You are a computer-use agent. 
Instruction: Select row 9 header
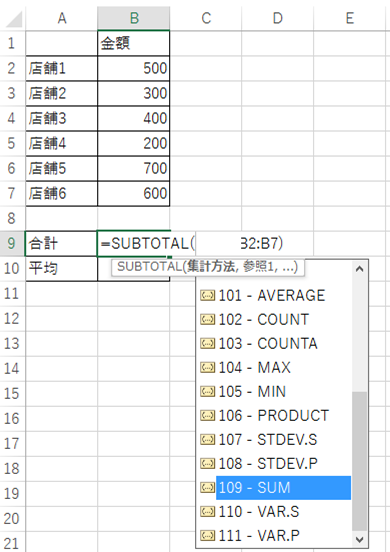[x=12, y=243]
